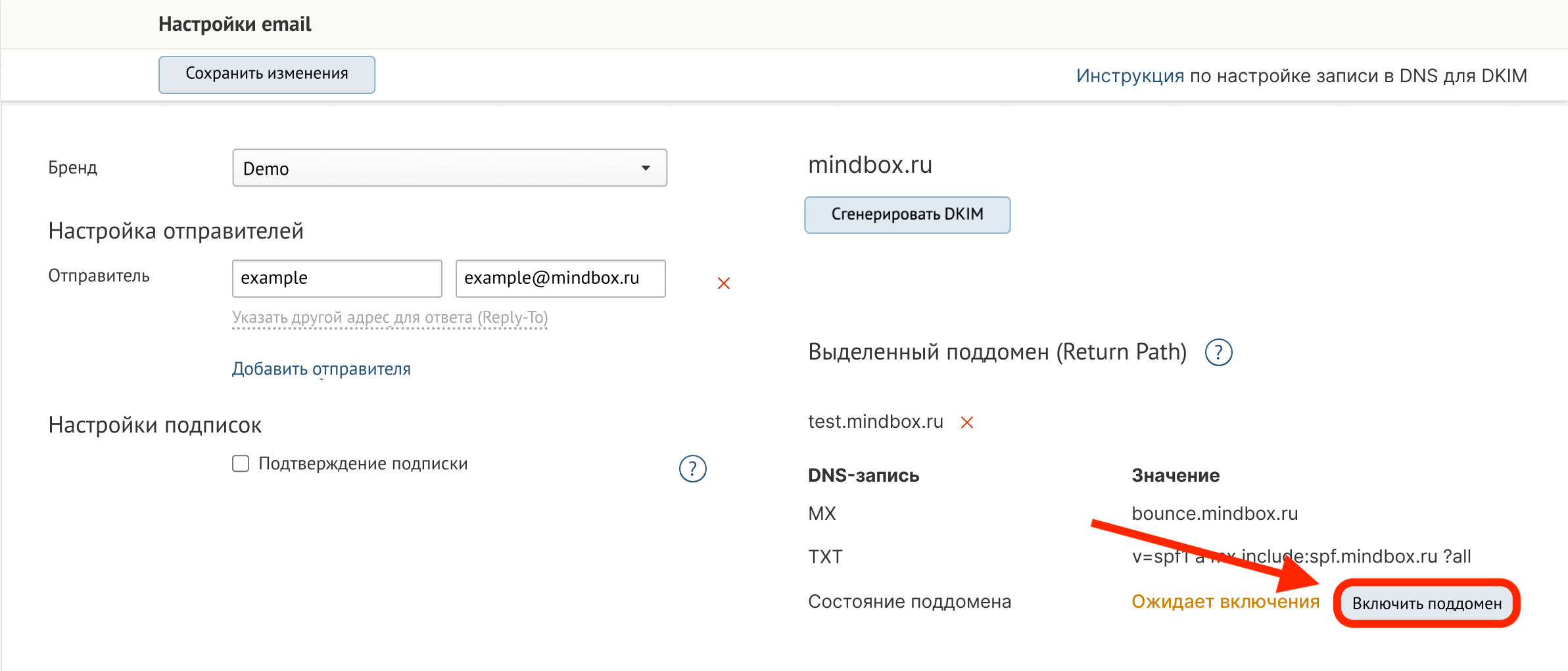Screen dimensions: 1568x671
Task: Delete the test.mindbox.ru subdomain
Action: click(966, 423)
